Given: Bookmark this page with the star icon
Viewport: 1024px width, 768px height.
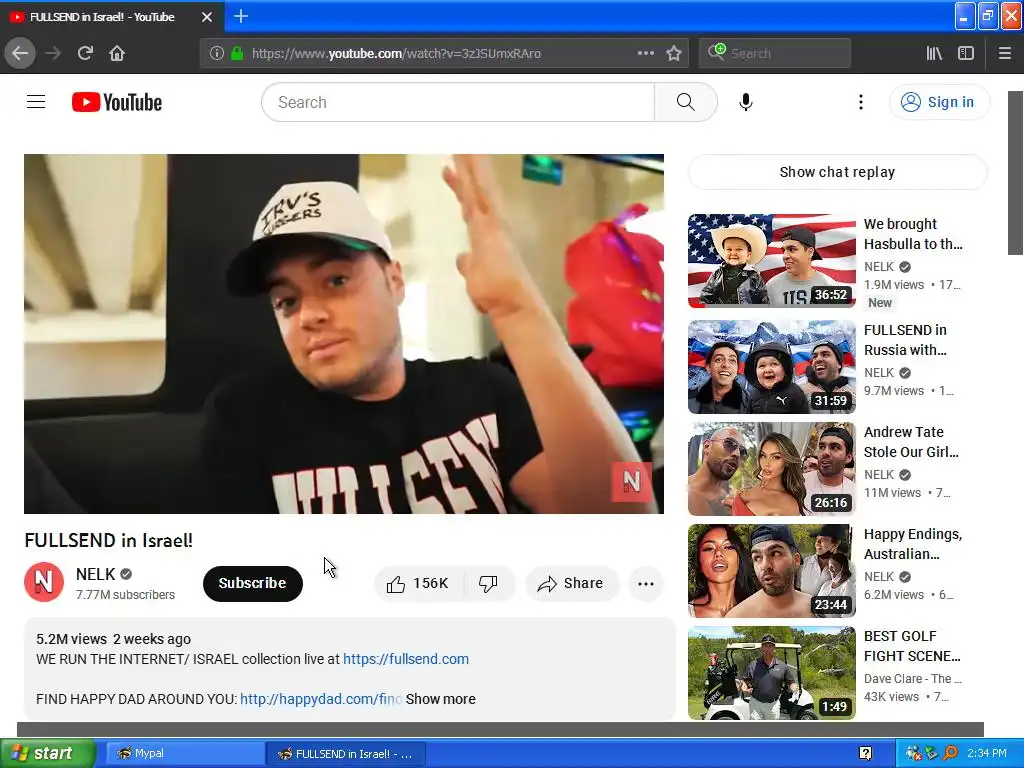Looking at the screenshot, I should [x=674, y=54].
